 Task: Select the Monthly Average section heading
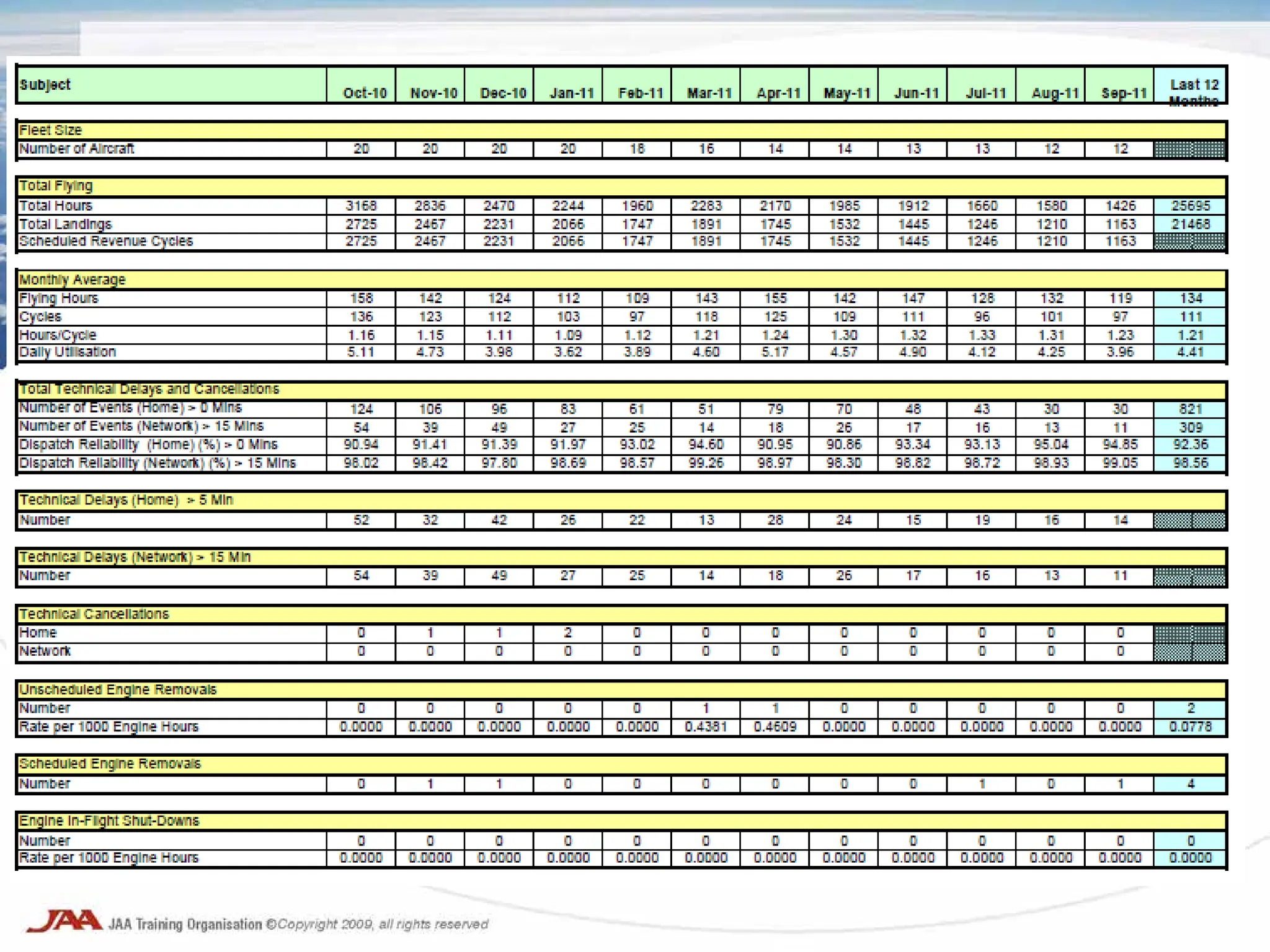(x=73, y=280)
